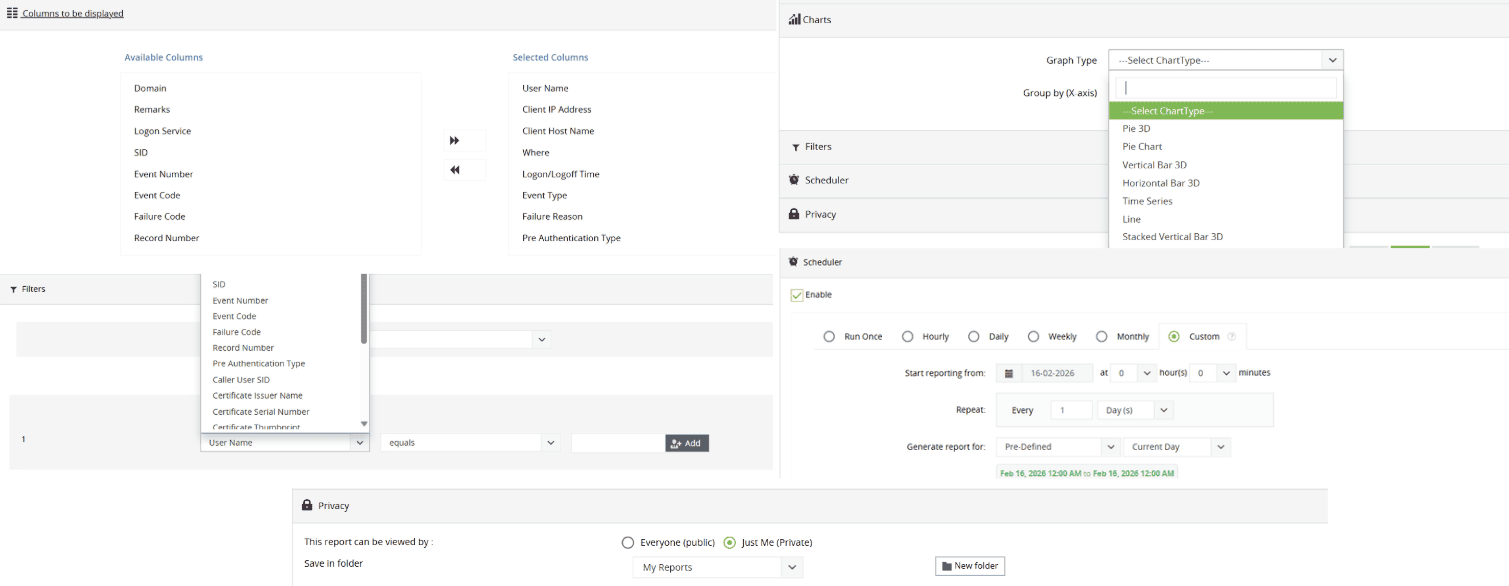This screenshot has width=1509, height=586.
Task: Disable the Enable checkbox in Scheduler
Action: click(x=796, y=294)
